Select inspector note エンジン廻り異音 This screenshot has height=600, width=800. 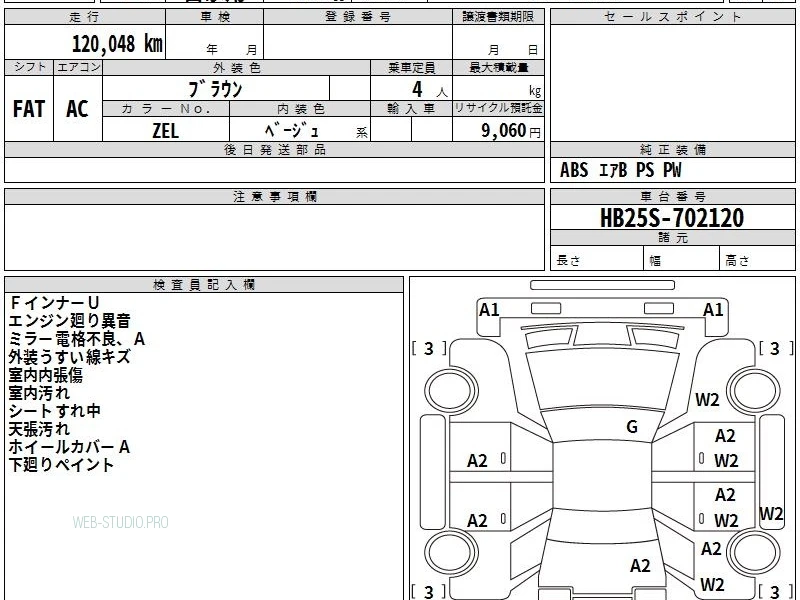pyautogui.click(x=69, y=321)
